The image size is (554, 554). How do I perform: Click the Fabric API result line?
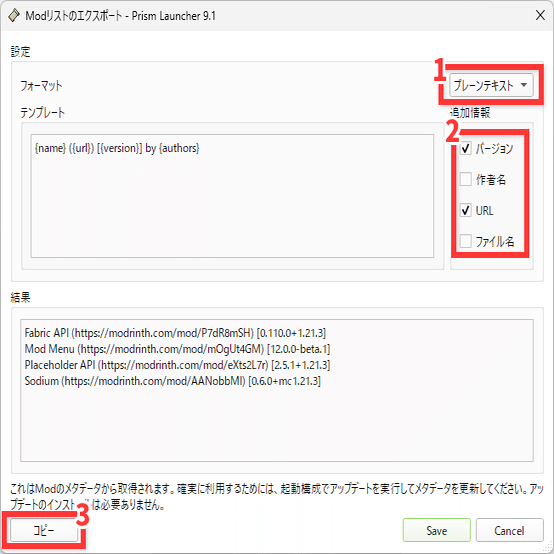175,333
